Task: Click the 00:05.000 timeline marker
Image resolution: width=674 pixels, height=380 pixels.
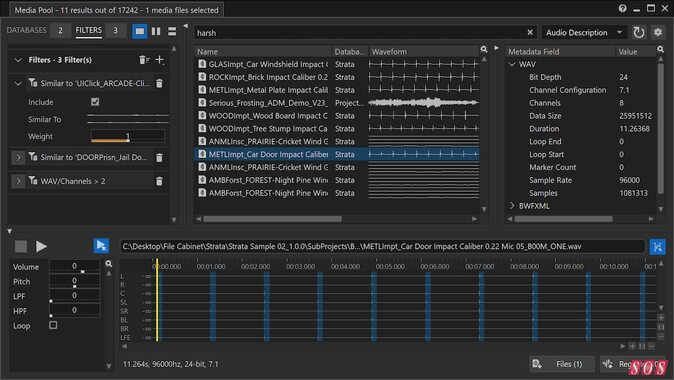Action: point(390,267)
